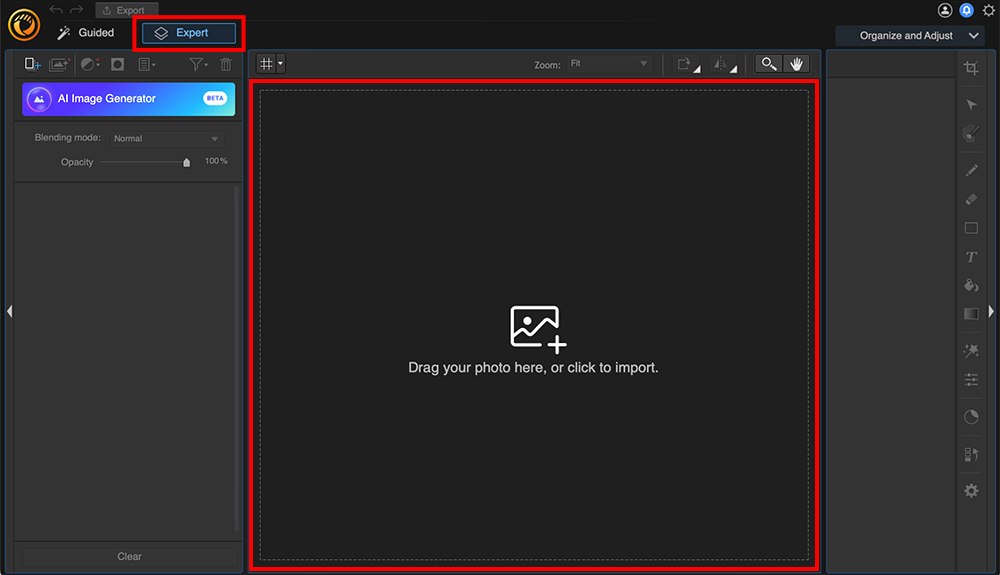The width and height of the screenshot is (1000, 575).
Task: Open the layer options list menu
Action: pos(147,64)
